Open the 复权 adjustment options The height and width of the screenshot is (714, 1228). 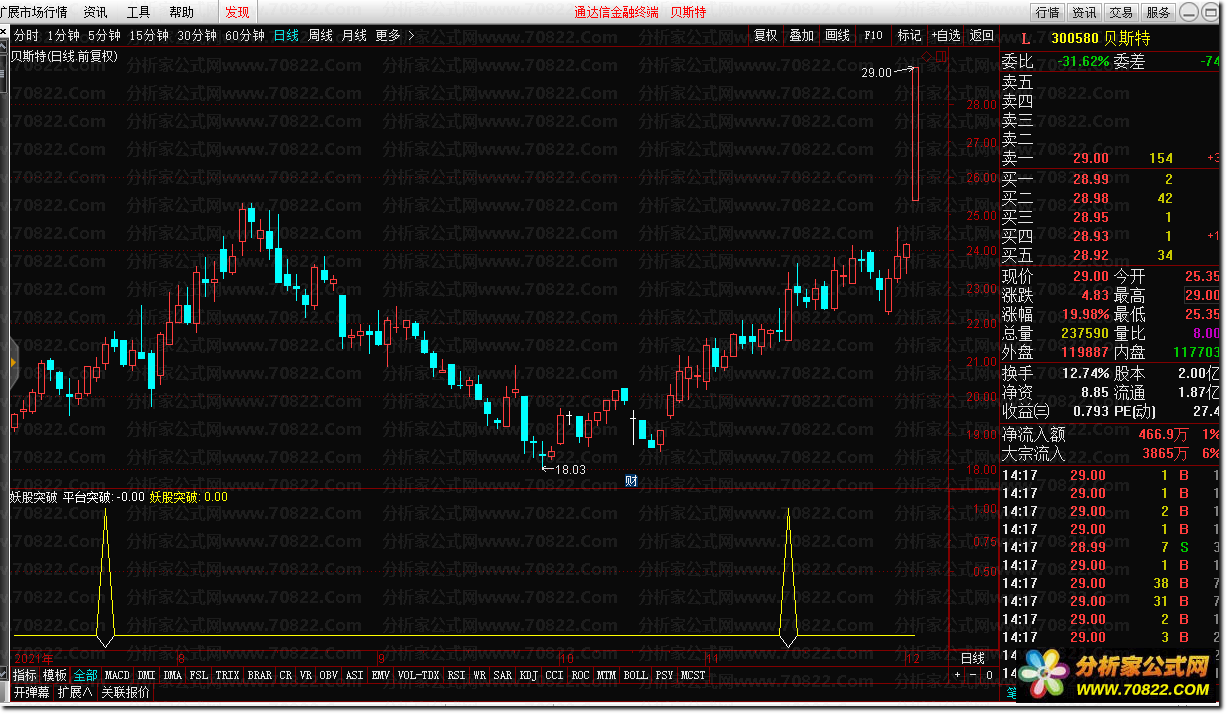(766, 35)
